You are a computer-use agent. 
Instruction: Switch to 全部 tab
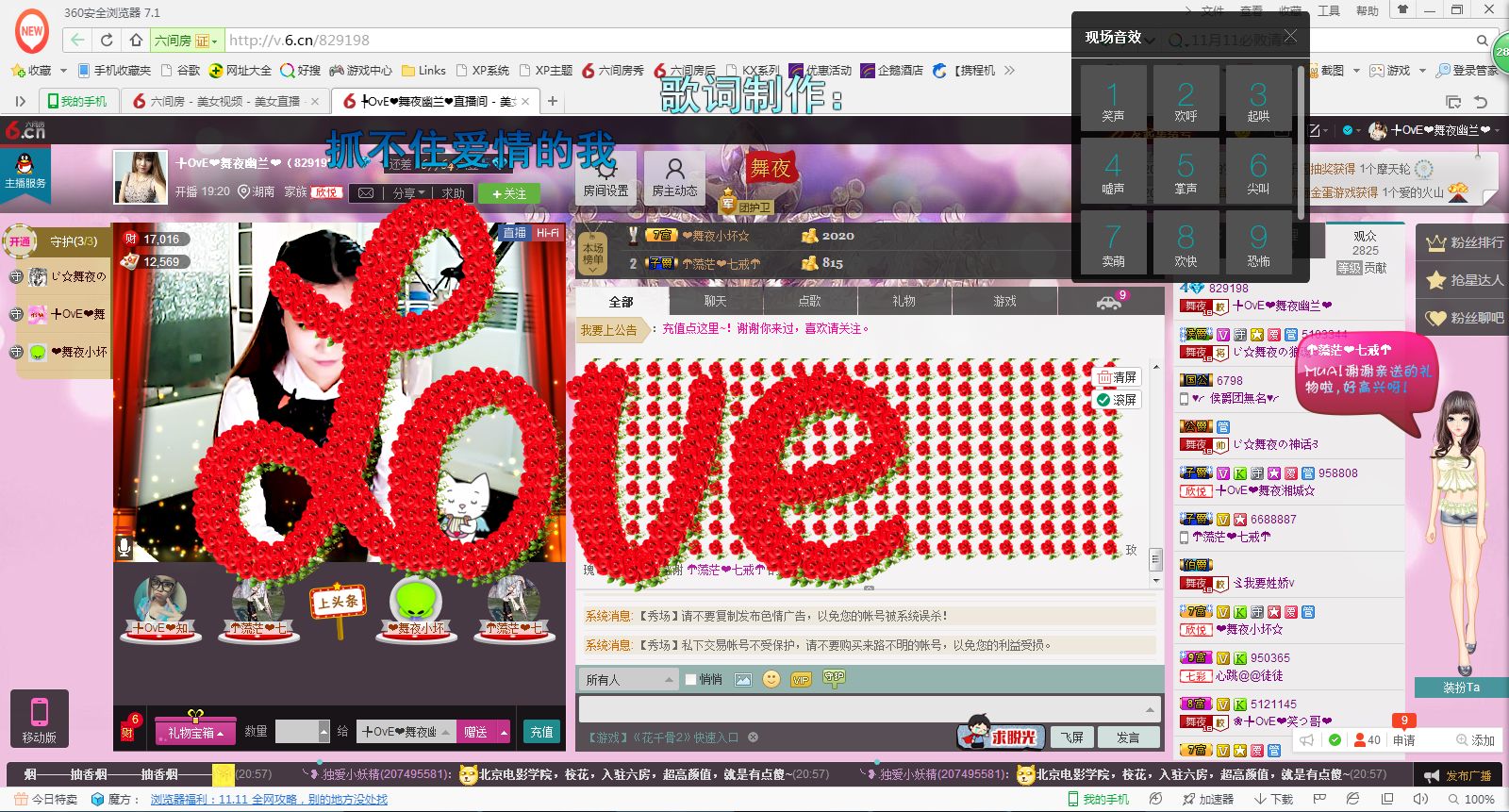click(622, 302)
